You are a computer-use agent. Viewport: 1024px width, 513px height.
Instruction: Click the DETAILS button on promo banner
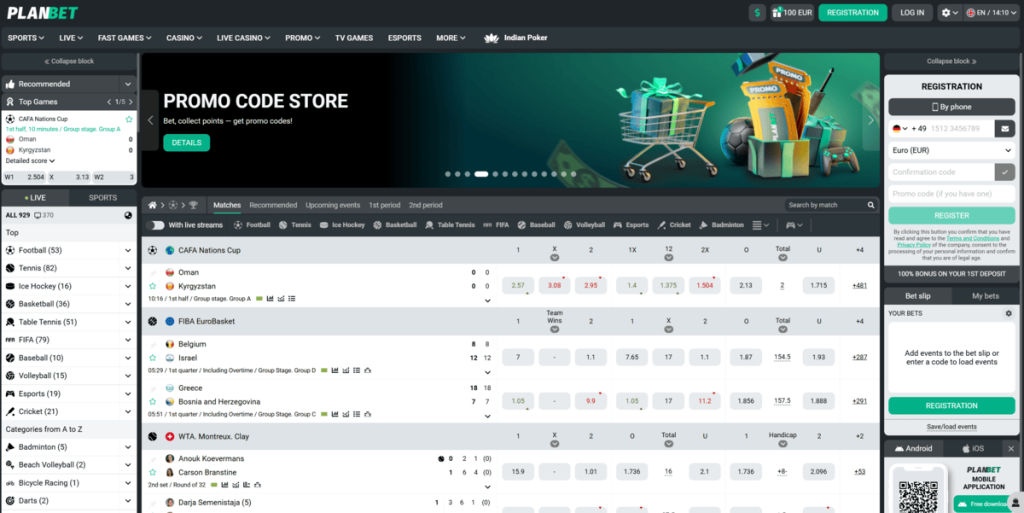pos(186,143)
